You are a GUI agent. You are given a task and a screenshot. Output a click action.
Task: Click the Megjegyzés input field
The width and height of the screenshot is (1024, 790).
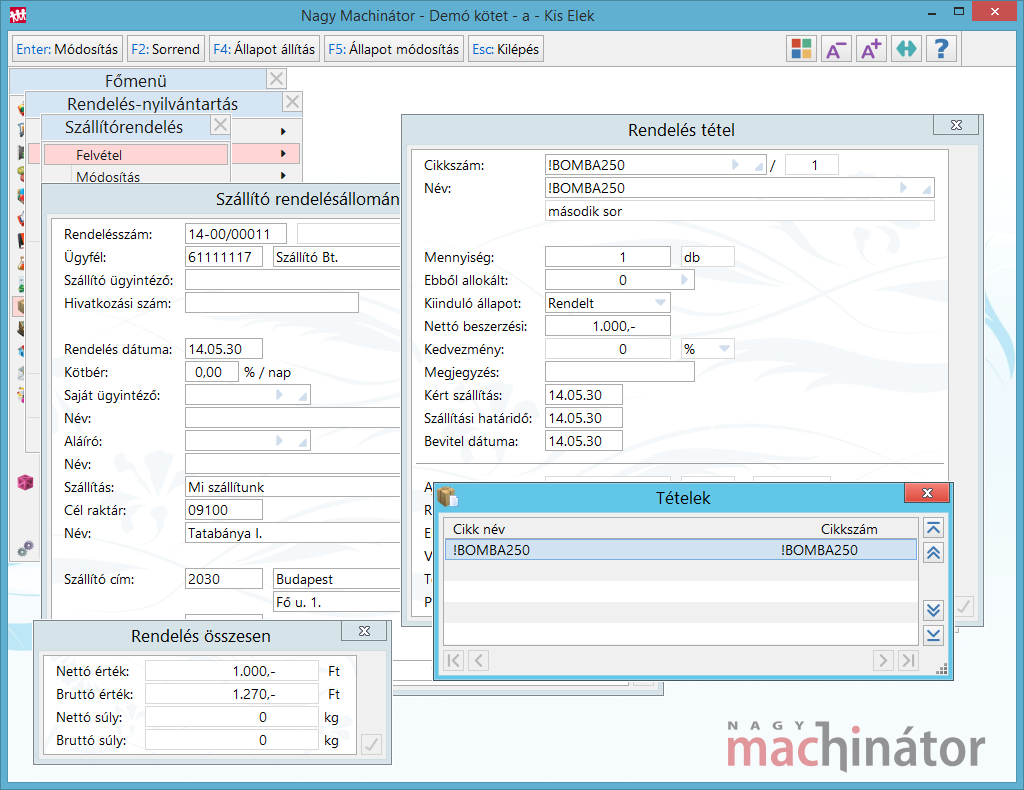coord(619,372)
